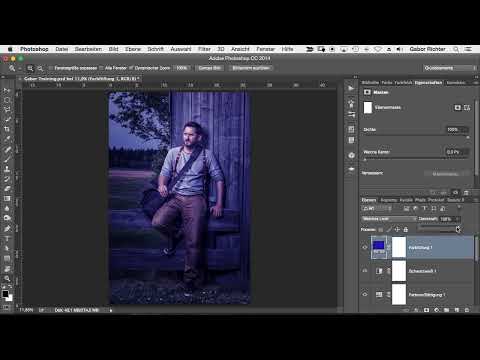Add a layer style with fx icon
The height and width of the screenshot is (360, 480).
[x=416, y=310]
